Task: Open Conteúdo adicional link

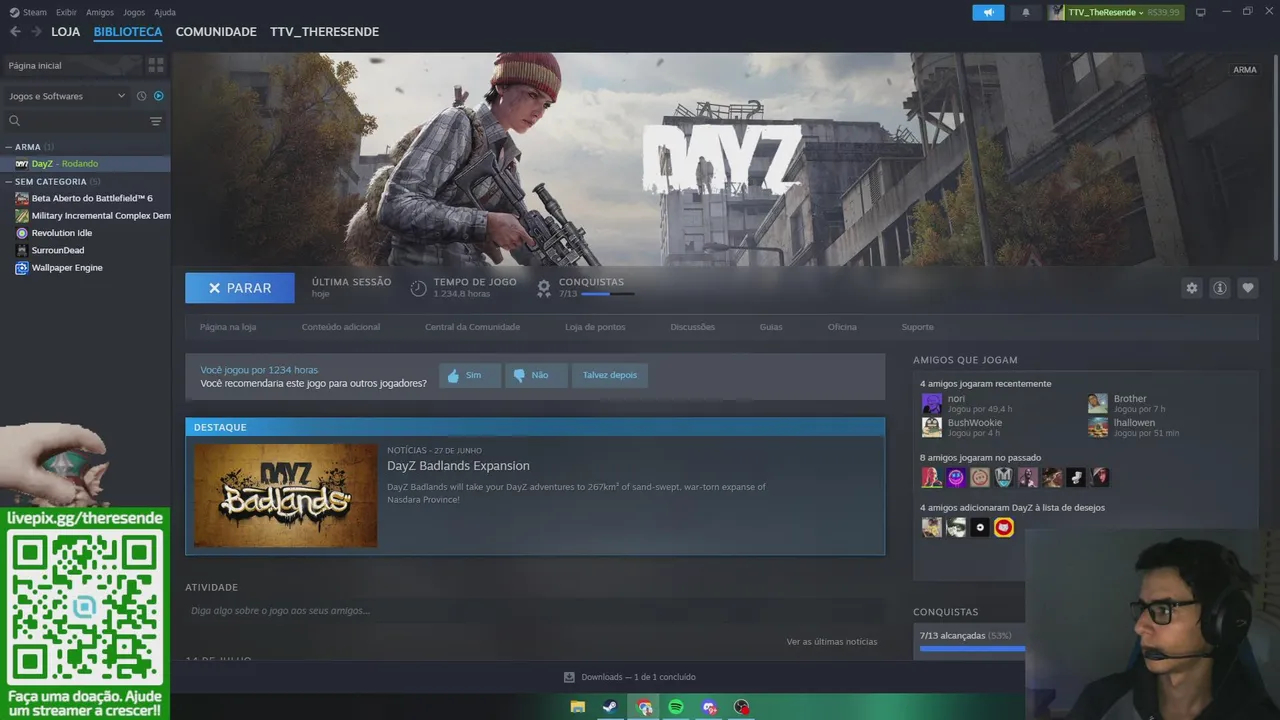Action: (341, 327)
